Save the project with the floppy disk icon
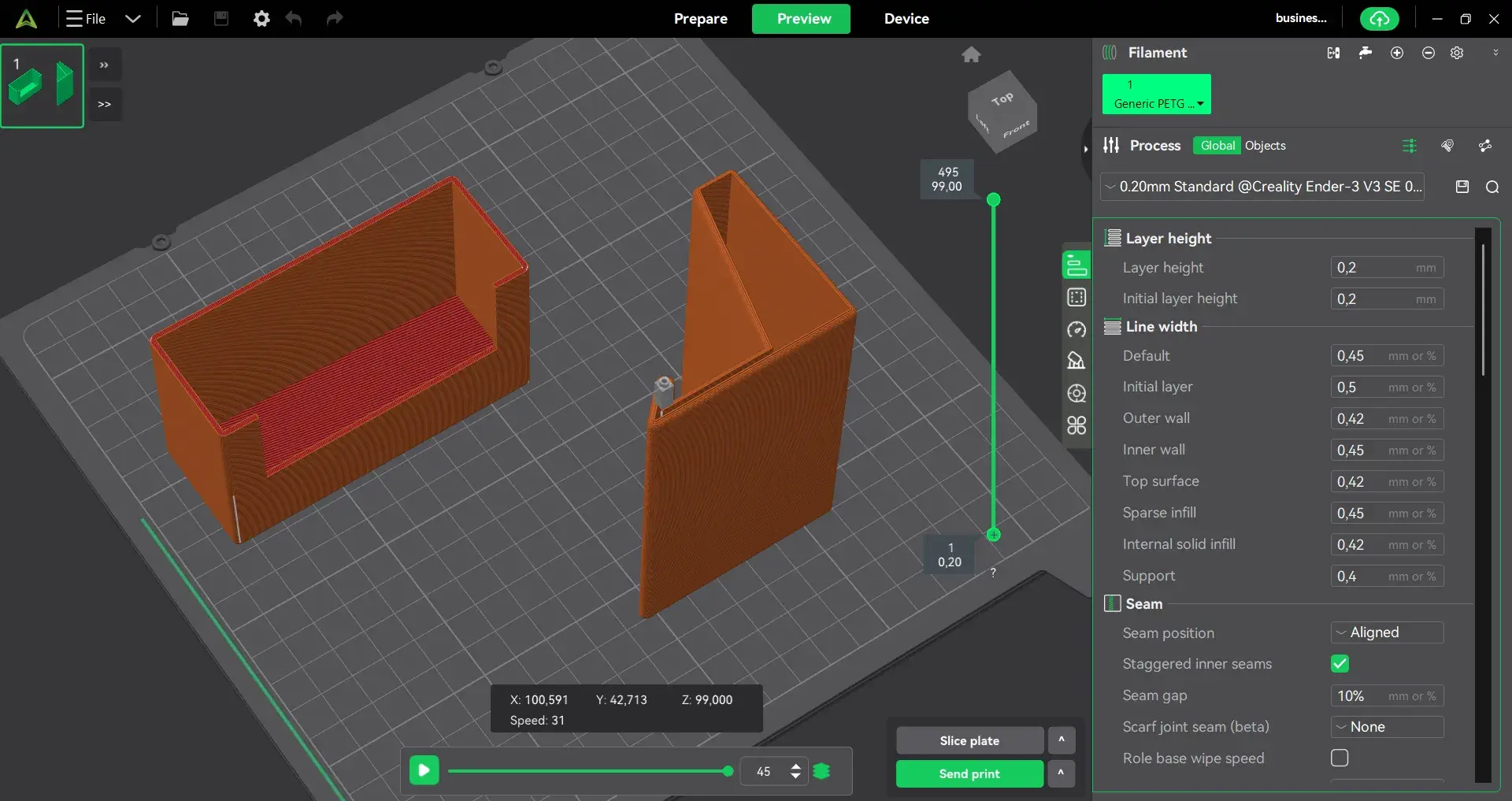Image resolution: width=1512 pixels, height=801 pixels. coord(221,19)
